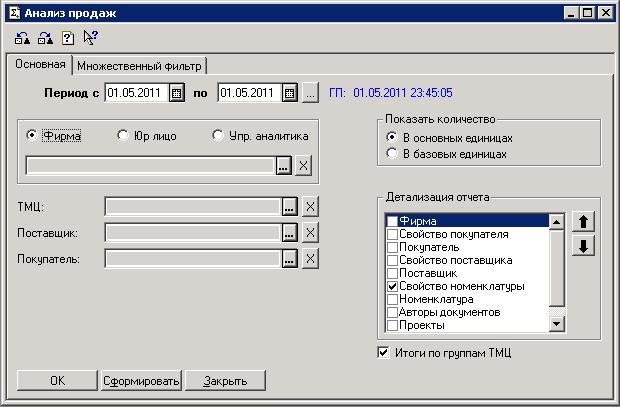This screenshot has height=407, width=620.
Task: Switch to Множественный фильтр tab
Action: click(x=139, y=66)
